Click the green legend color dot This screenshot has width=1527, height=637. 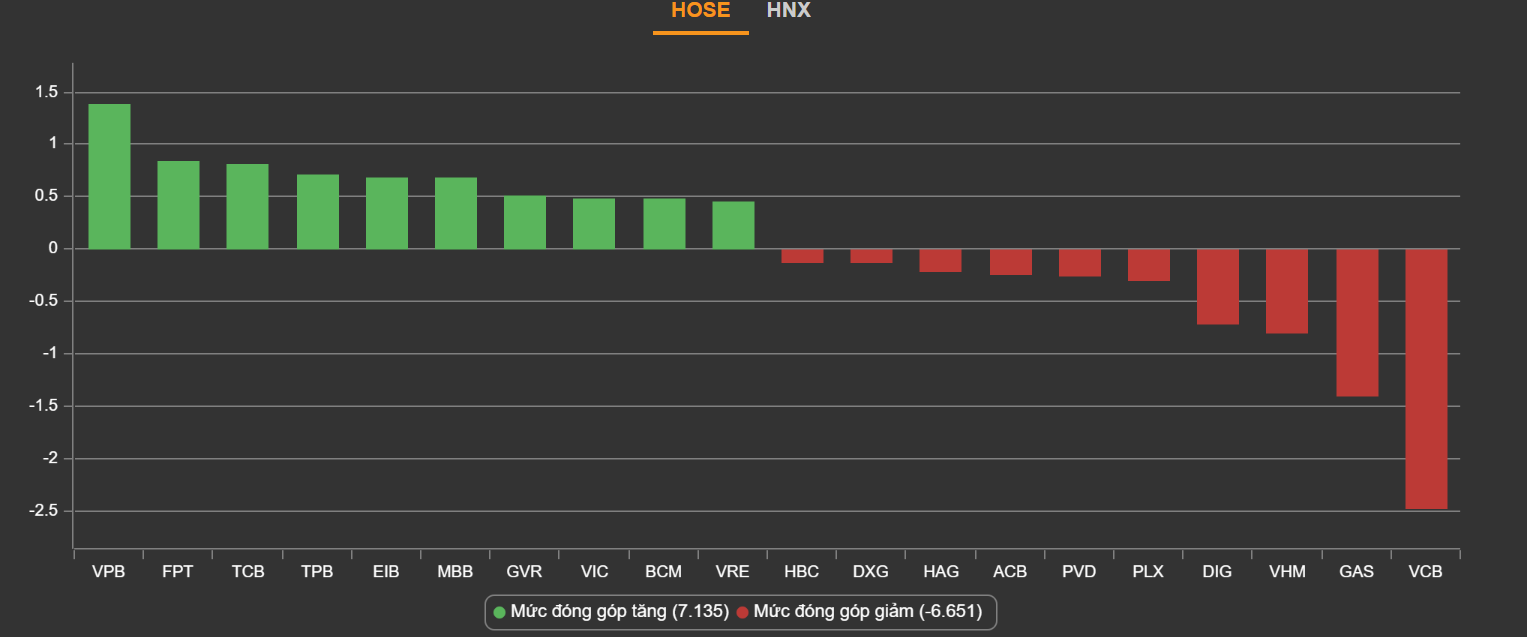click(x=500, y=611)
